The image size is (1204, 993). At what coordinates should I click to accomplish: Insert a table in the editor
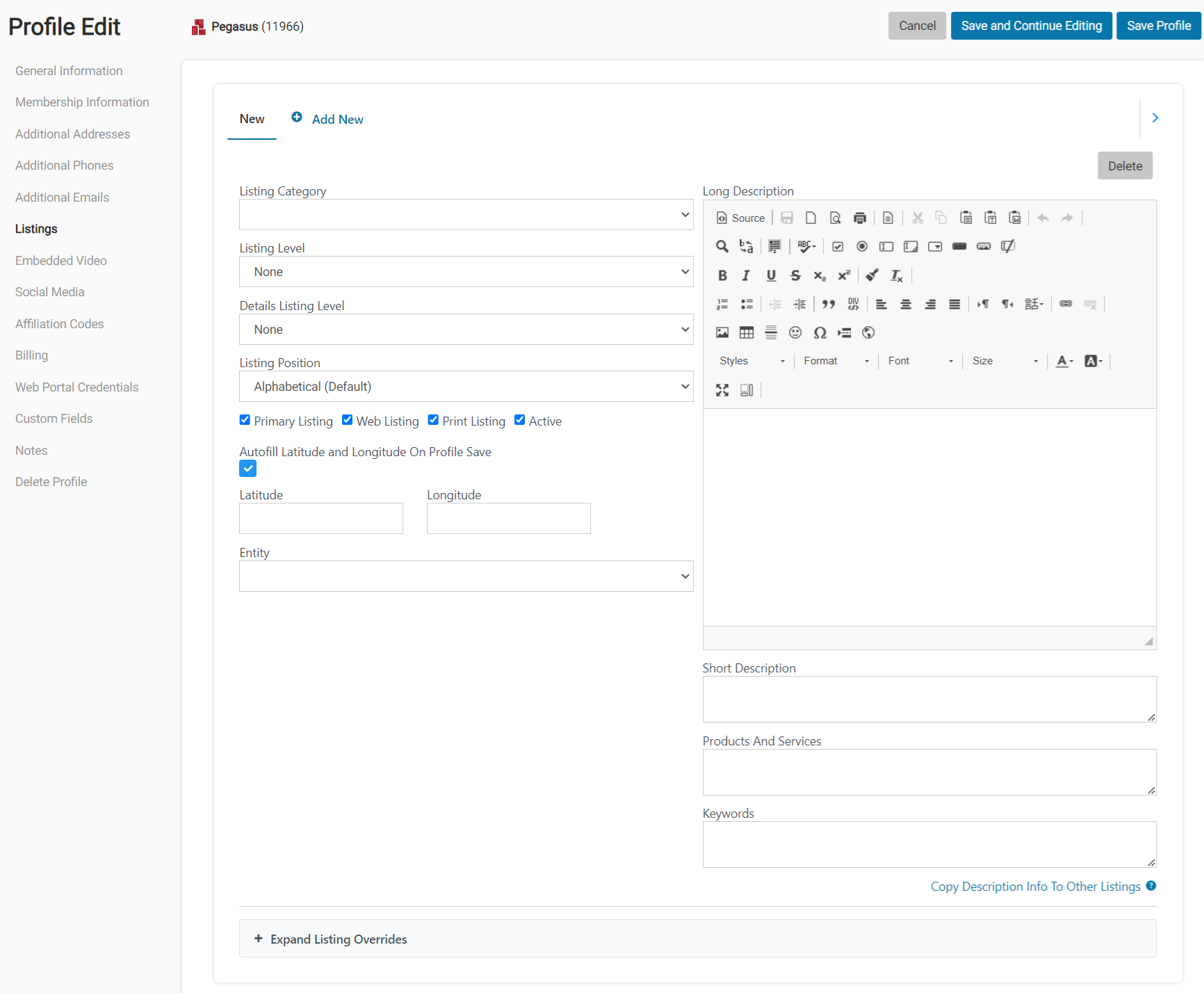[x=747, y=332]
